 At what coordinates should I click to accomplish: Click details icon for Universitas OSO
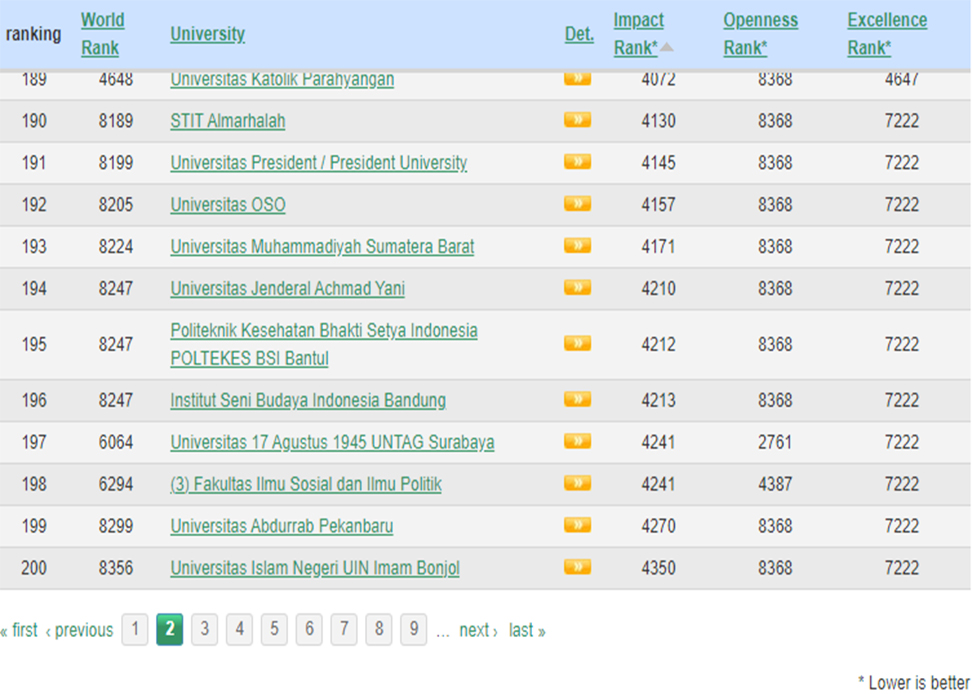click(577, 204)
